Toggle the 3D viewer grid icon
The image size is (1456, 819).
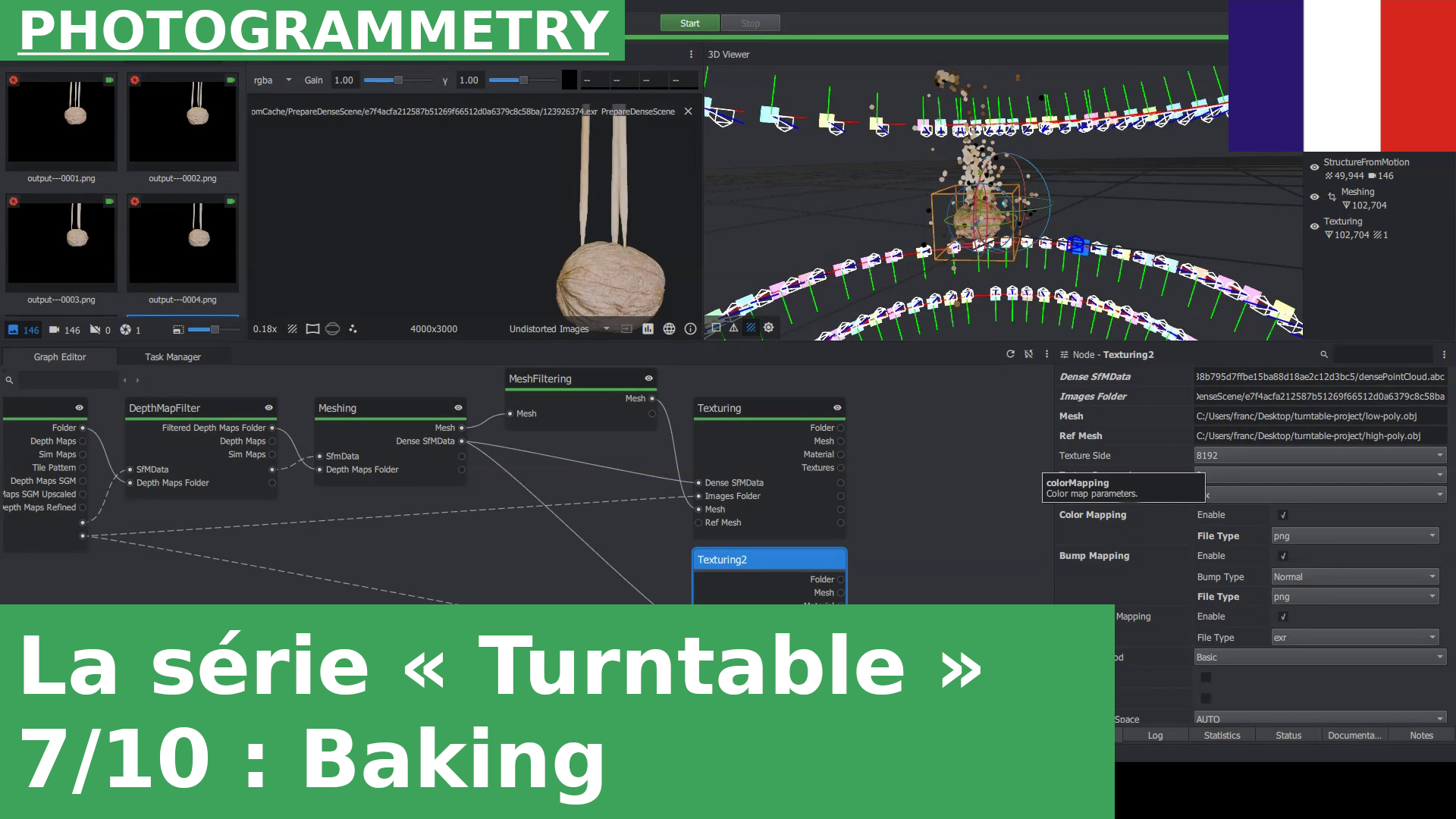click(751, 328)
